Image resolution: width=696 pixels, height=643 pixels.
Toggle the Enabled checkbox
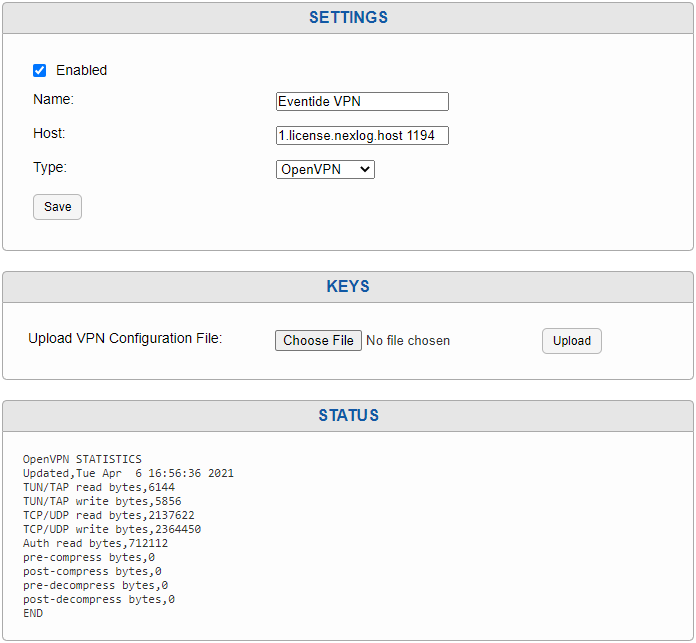[x=40, y=70]
